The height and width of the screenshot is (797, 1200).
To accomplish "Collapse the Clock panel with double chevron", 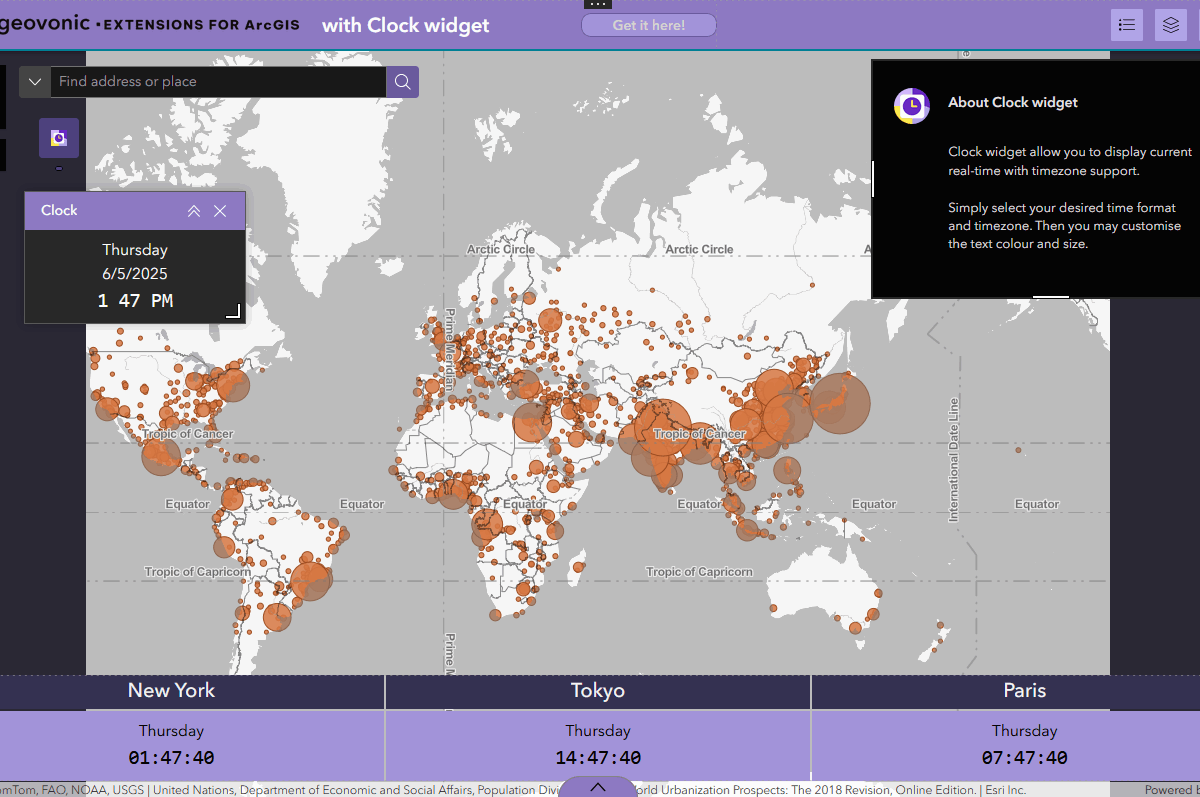I will click(194, 211).
